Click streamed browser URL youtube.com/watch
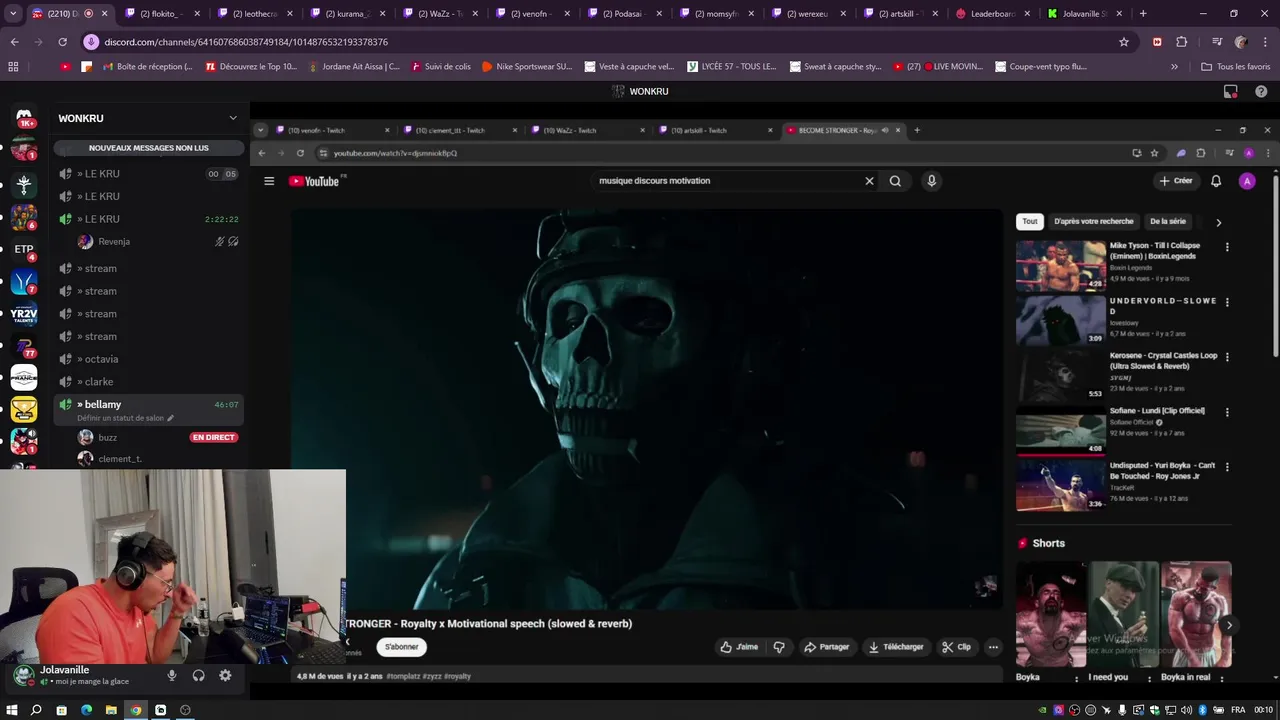Image resolution: width=1280 pixels, height=720 pixels. click(x=395, y=153)
